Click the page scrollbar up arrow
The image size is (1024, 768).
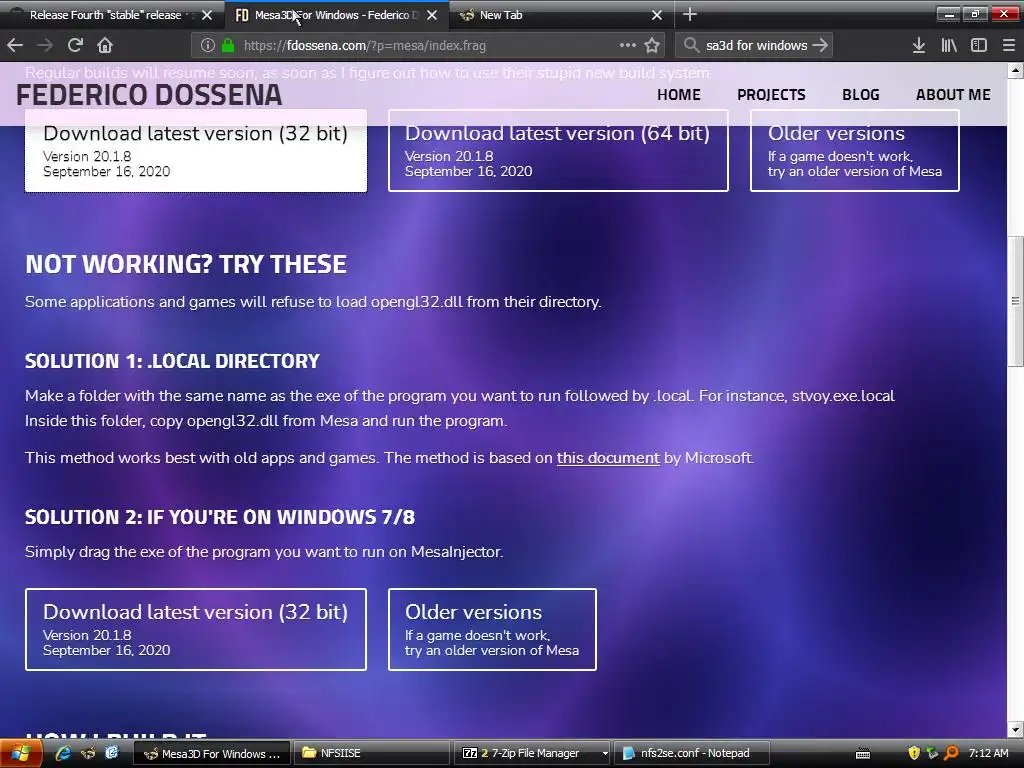pos(1015,70)
